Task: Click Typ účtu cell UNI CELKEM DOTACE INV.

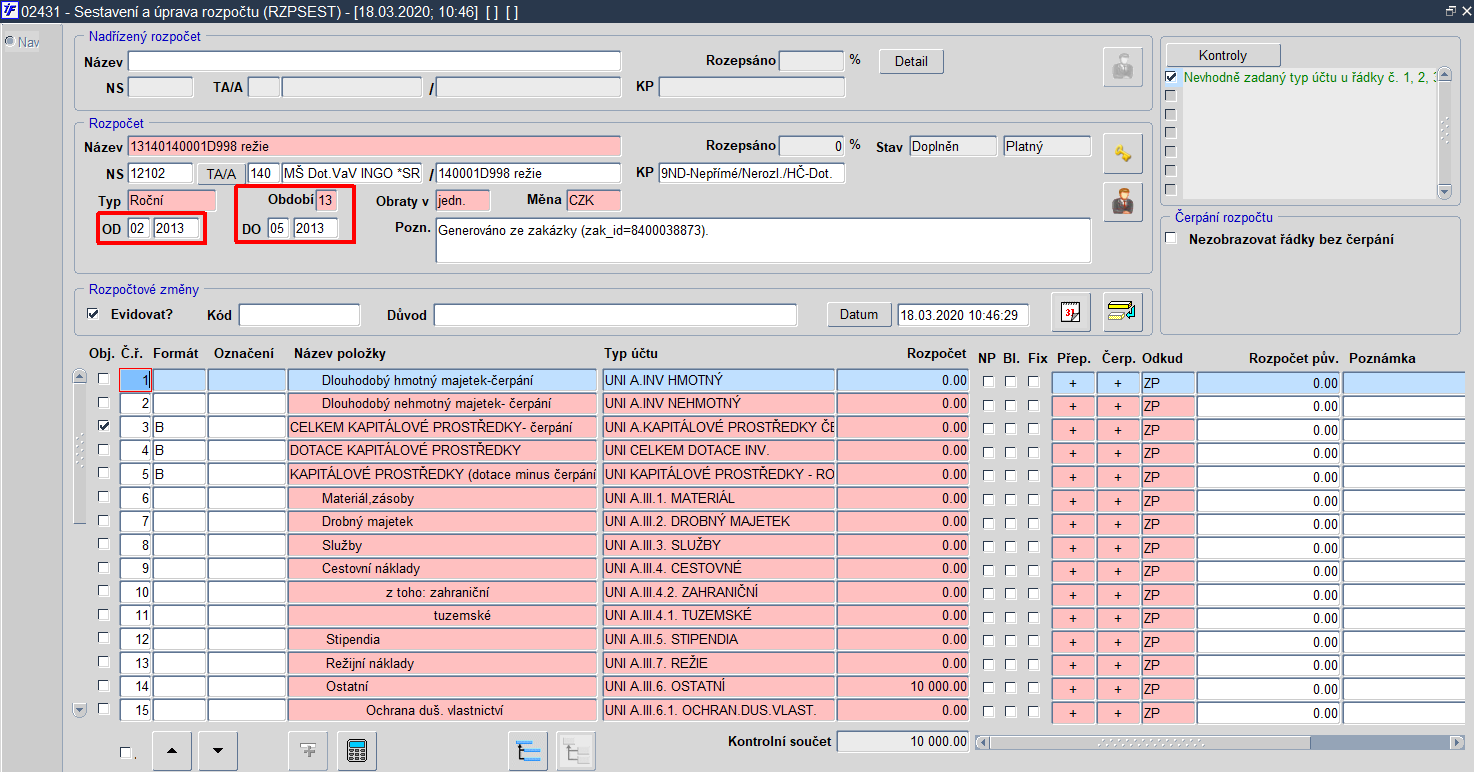Action: (x=718, y=450)
